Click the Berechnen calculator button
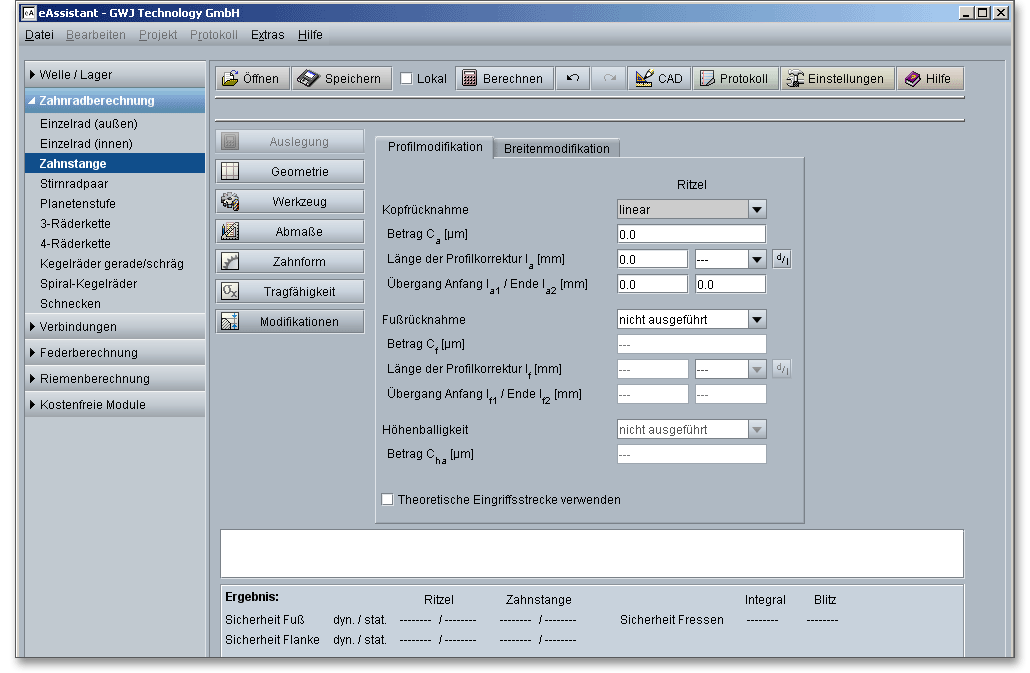1030x673 pixels. tap(504, 79)
